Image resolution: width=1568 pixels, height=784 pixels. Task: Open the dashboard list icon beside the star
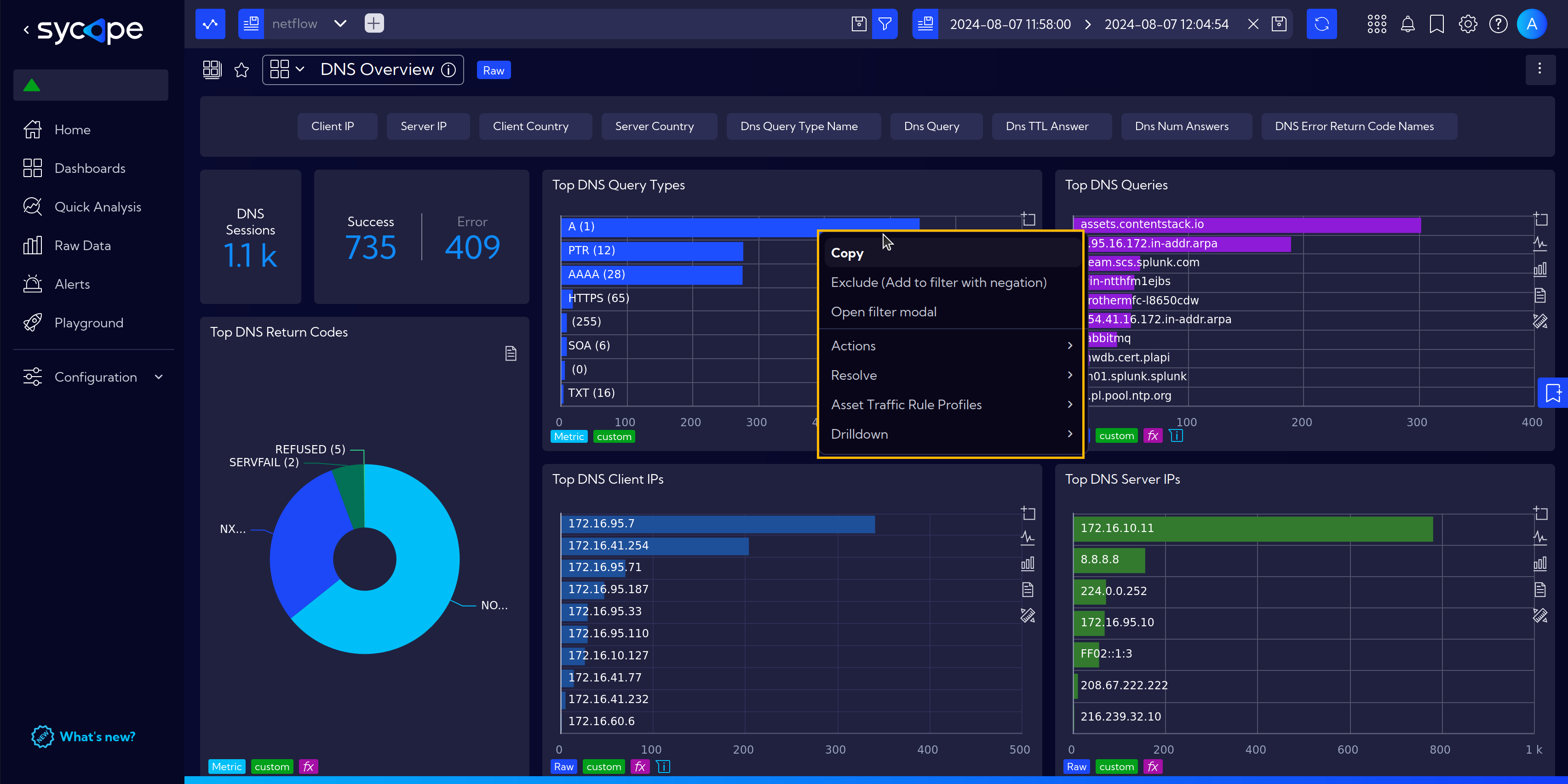click(212, 70)
